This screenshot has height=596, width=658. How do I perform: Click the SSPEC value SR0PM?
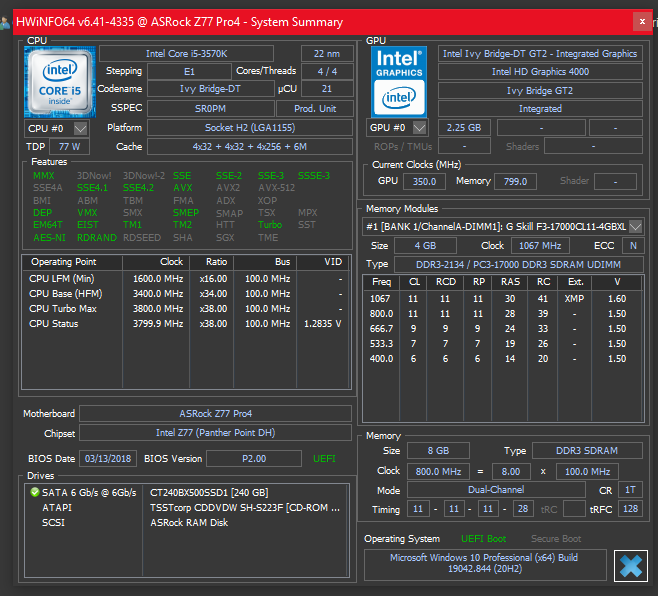210,109
